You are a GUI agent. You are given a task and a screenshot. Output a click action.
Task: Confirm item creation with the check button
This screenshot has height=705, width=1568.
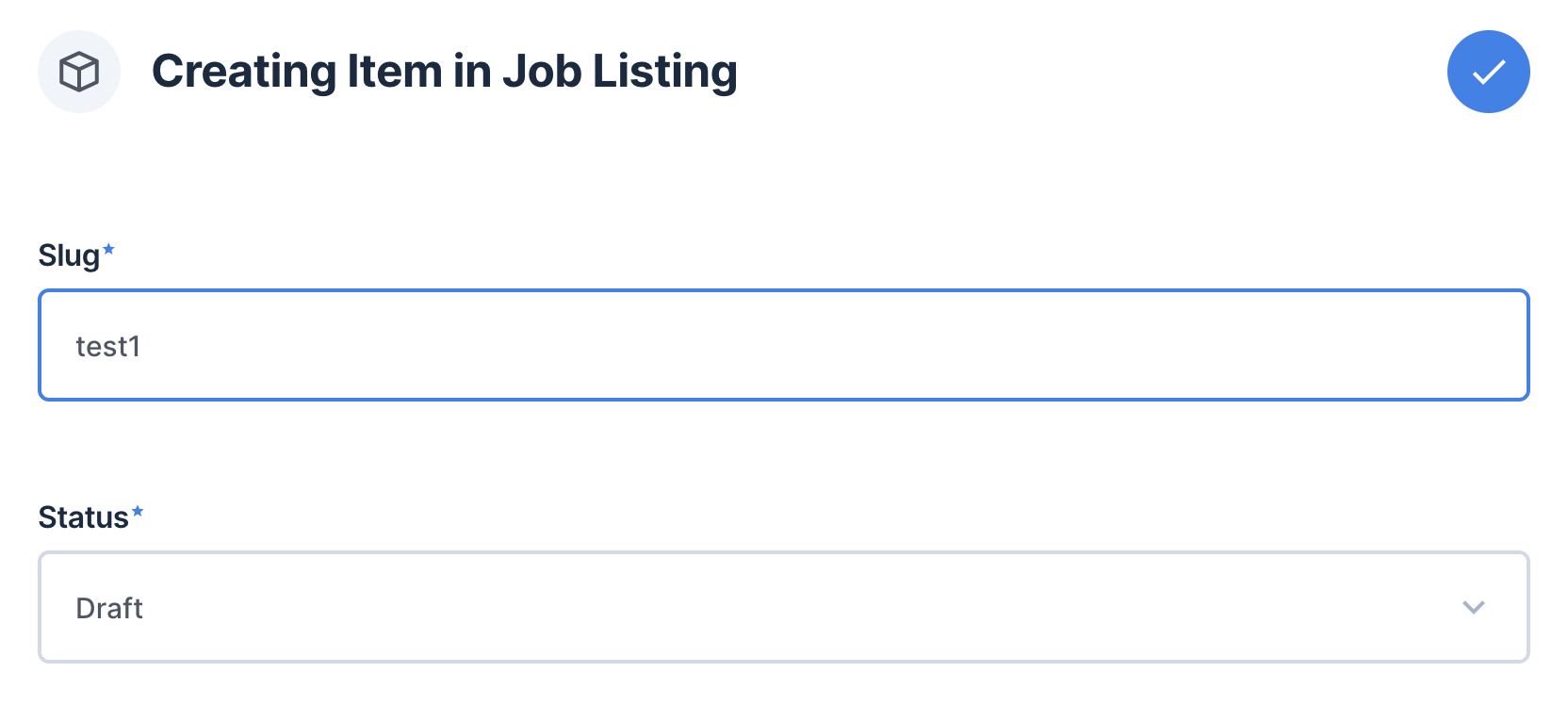click(x=1487, y=71)
